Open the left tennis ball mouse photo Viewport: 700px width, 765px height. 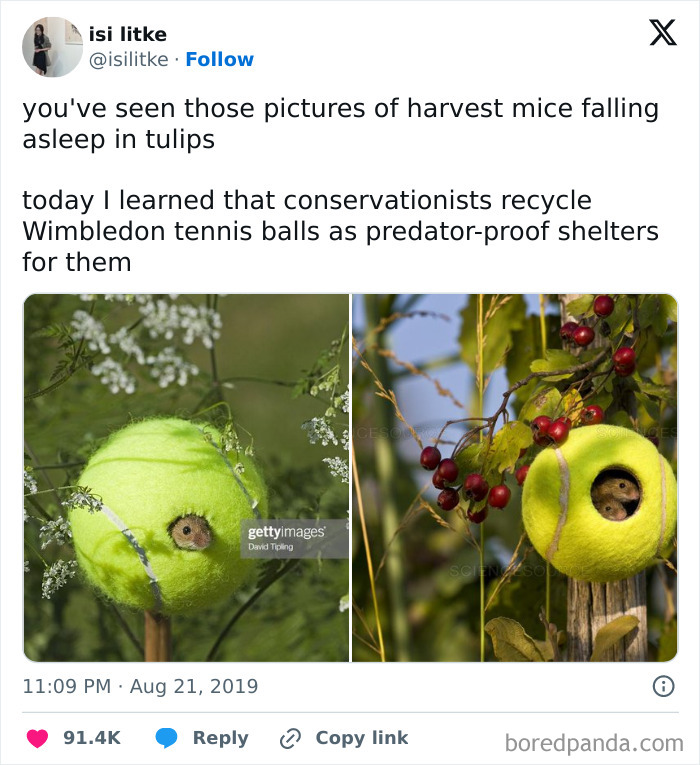(186, 478)
